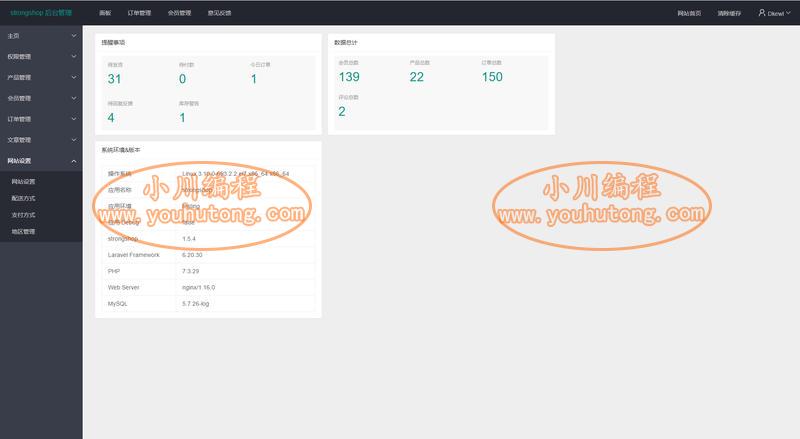Click the Web Server row label
The height and width of the screenshot is (439, 800).
tap(123, 287)
